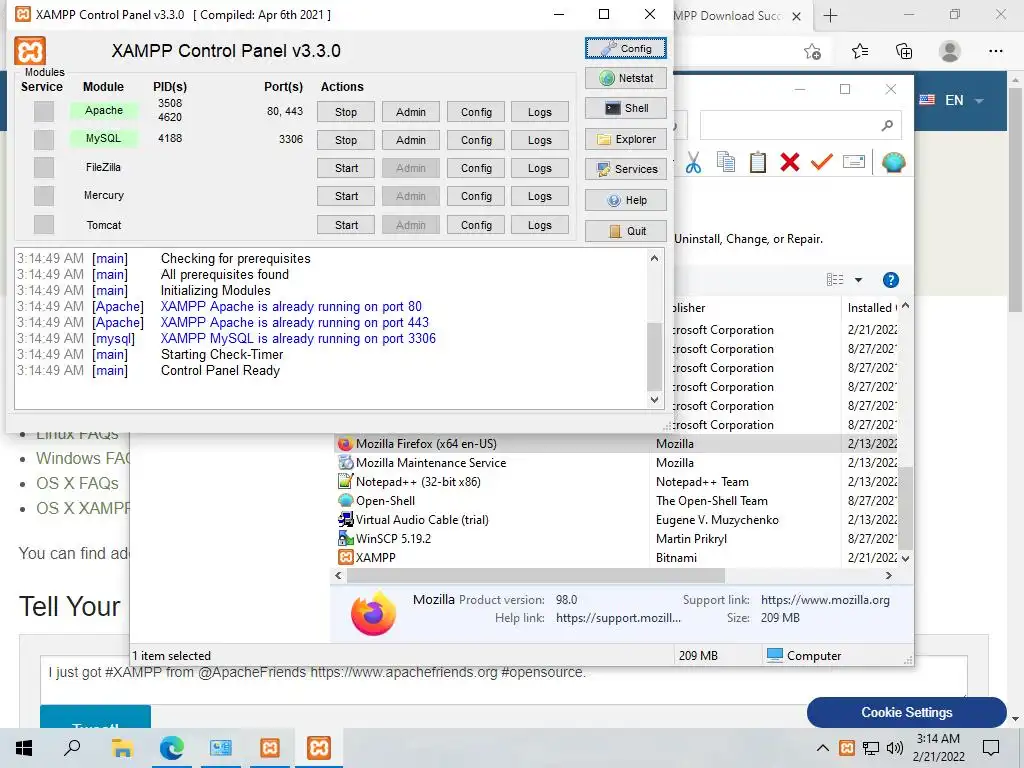Open language EN dropdown on webpage
Viewport: 1024px width, 768px height.
[x=952, y=100]
